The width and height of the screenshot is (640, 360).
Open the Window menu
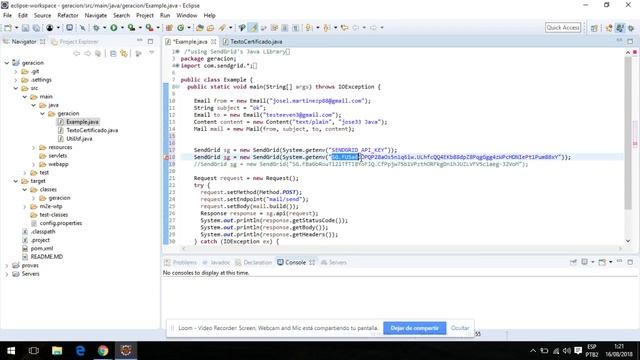(x=187, y=16)
